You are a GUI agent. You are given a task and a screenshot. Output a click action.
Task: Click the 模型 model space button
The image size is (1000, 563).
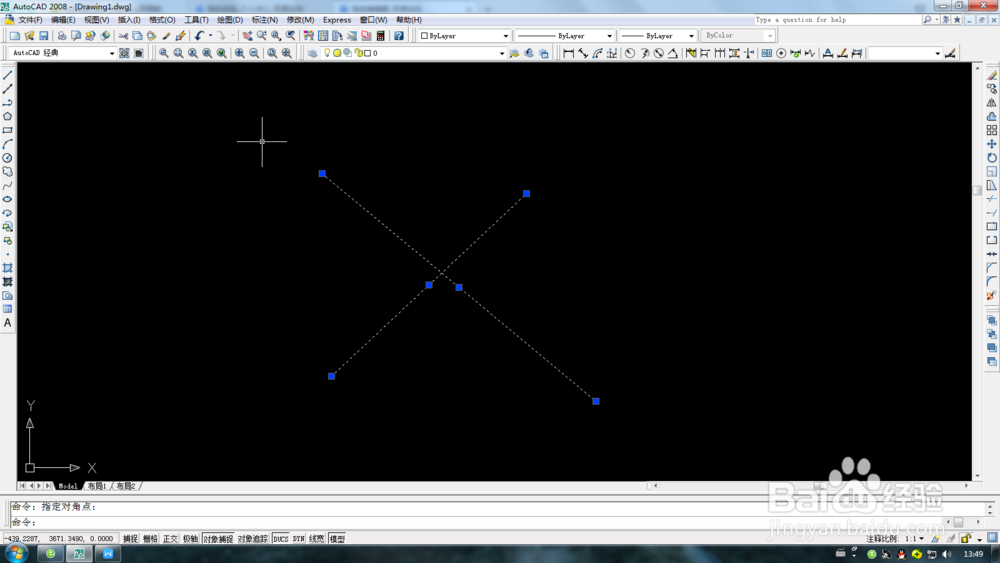(x=337, y=539)
